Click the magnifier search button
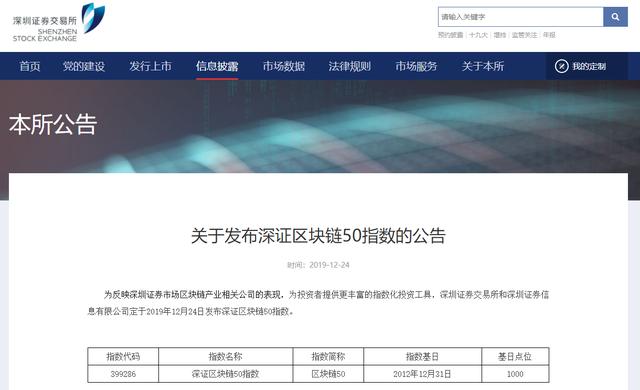 615,17
